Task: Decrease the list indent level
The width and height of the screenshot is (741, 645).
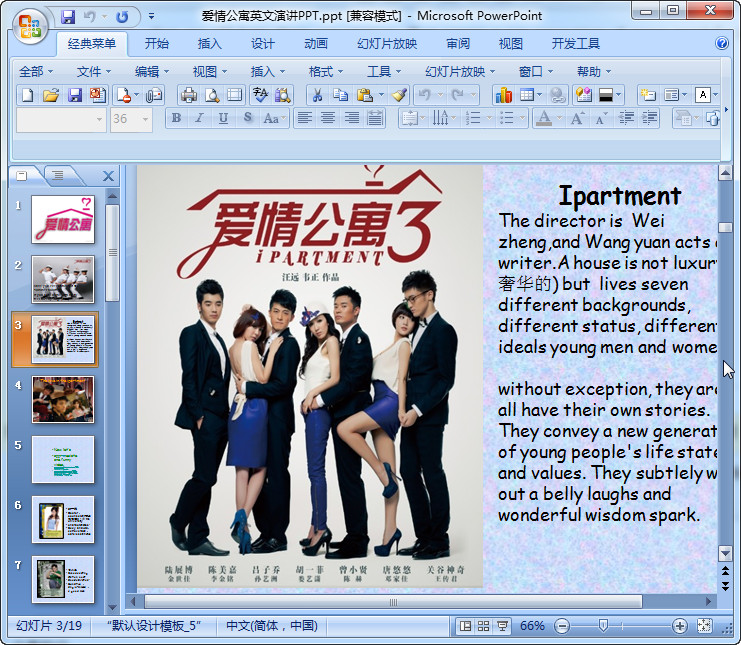Action: (x=627, y=118)
